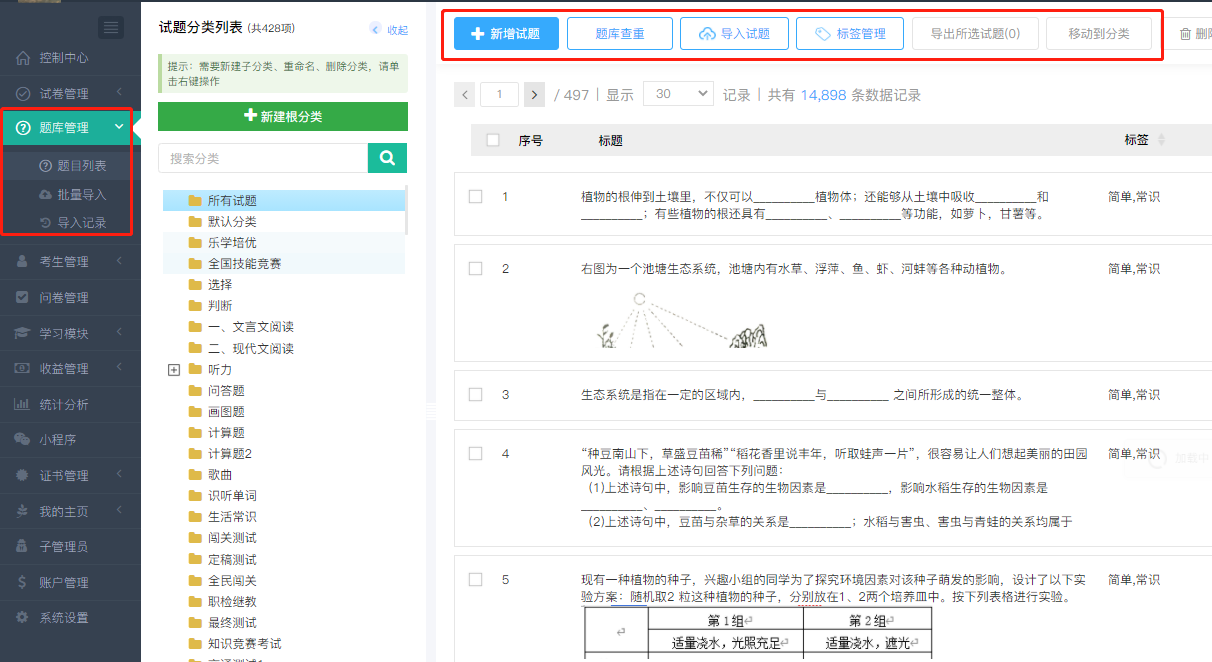Expand the 学习模块 menu arrow
Image resolution: width=1212 pixels, height=662 pixels.
tap(119, 333)
